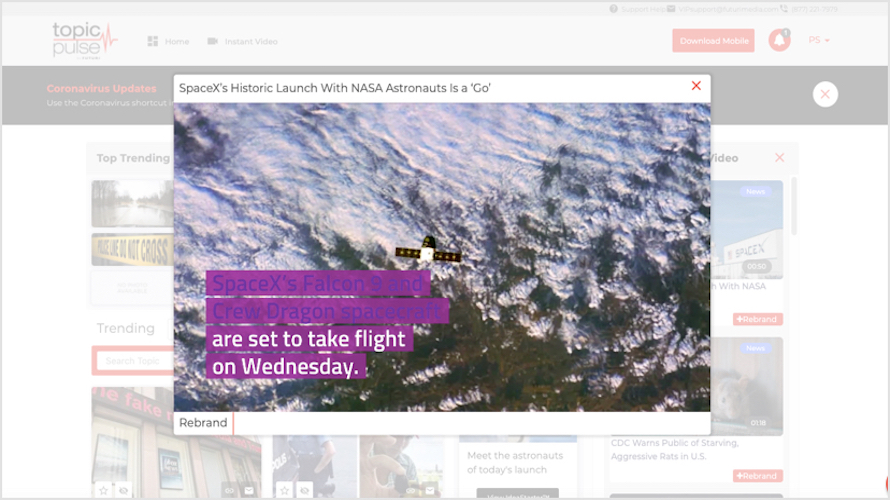Screen dimensions: 890x500
Task: Hide the police officer story card
Action: tap(304, 490)
